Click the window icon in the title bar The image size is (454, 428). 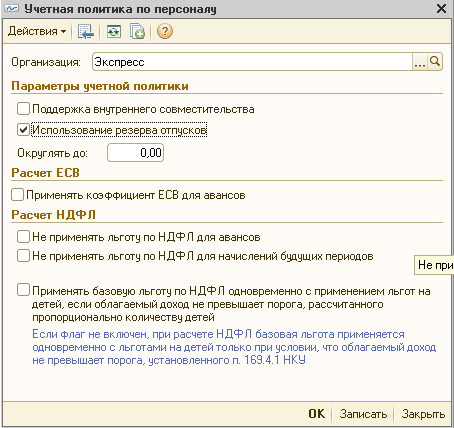[11, 8]
